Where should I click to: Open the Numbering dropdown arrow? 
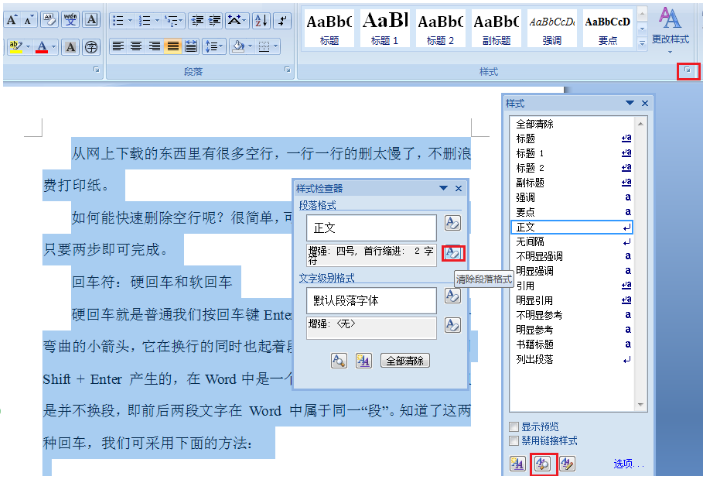click(x=157, y=20)
